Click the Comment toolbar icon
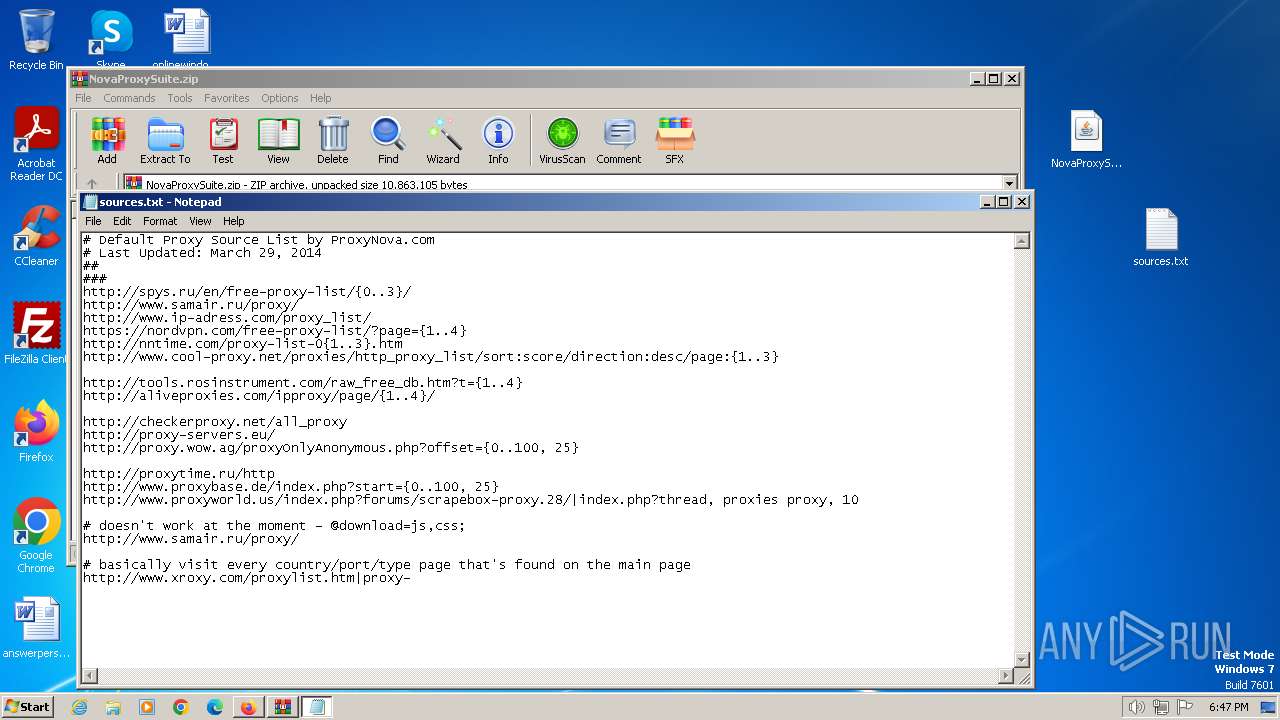Image resolution: width=1280 pixels, height=720 pixels. (619, 140)
